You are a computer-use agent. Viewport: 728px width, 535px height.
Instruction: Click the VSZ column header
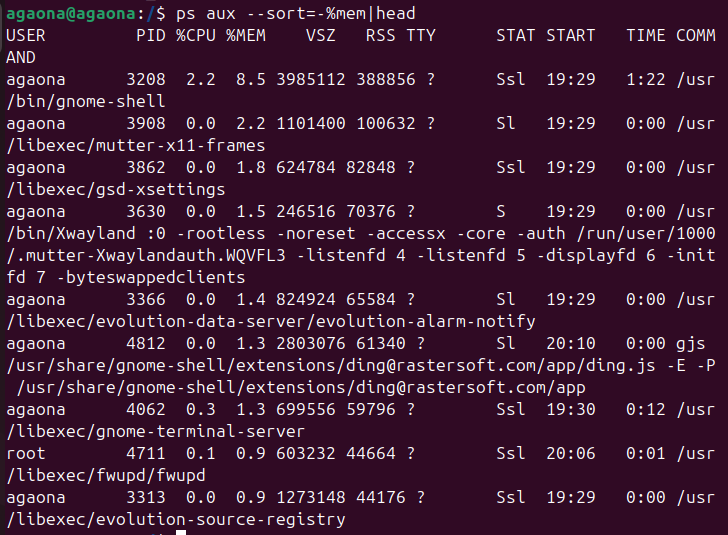click(321, 35)
